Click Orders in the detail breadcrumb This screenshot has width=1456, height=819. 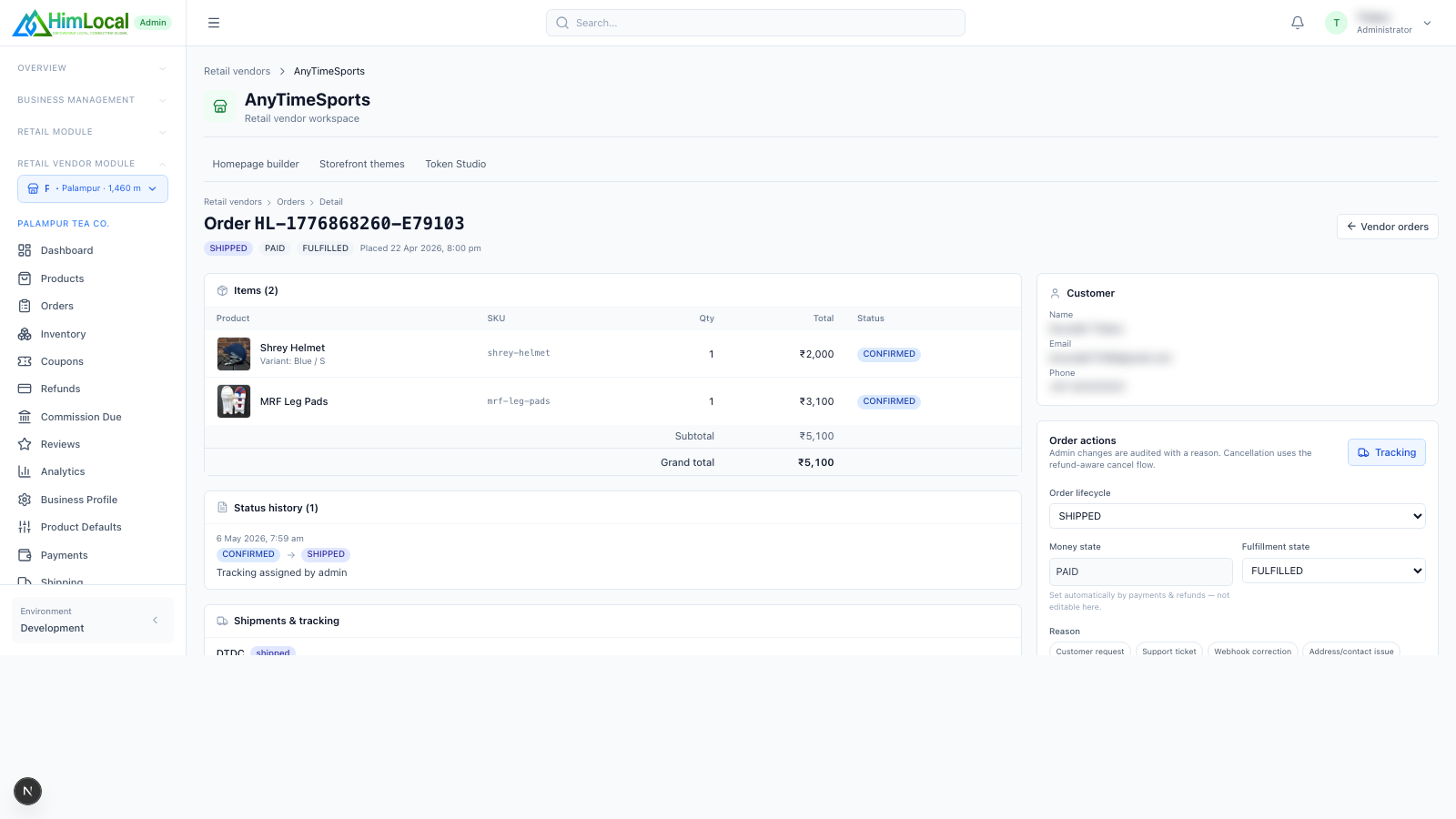click(x=290, y=202)
